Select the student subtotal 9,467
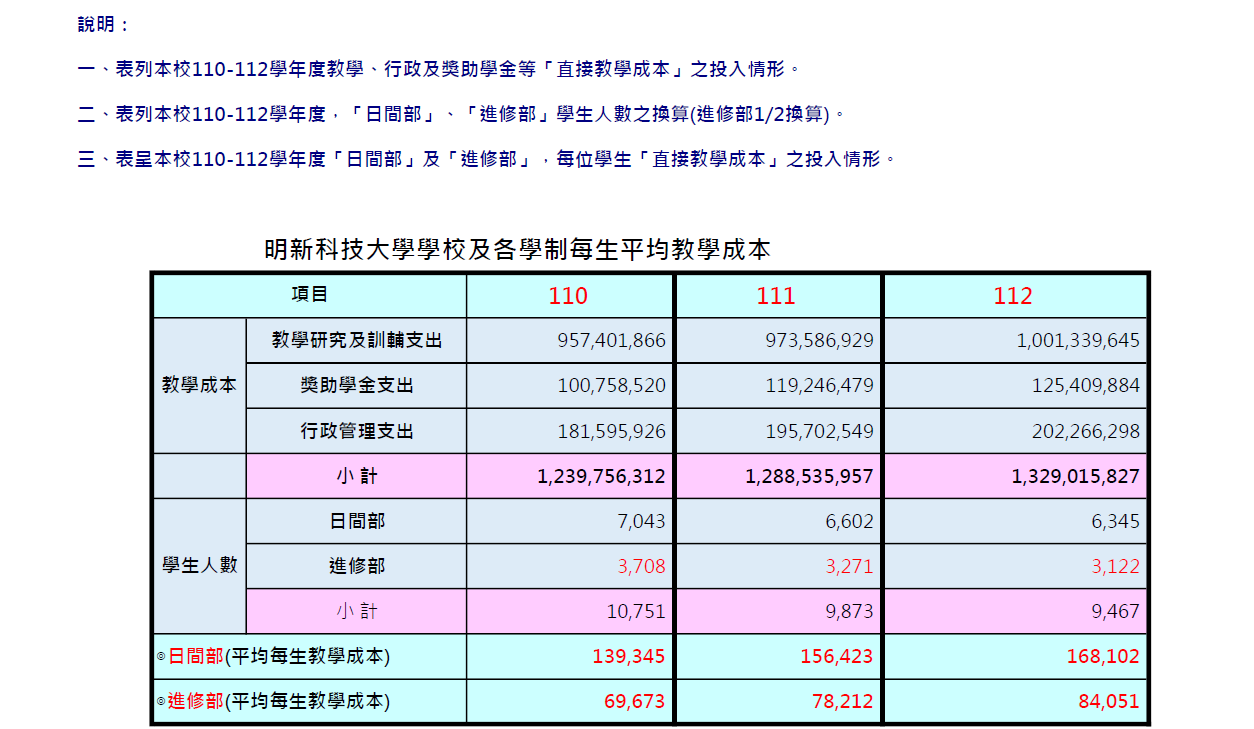Viewport: 1254px width, 729px height. click(1116, 612)
